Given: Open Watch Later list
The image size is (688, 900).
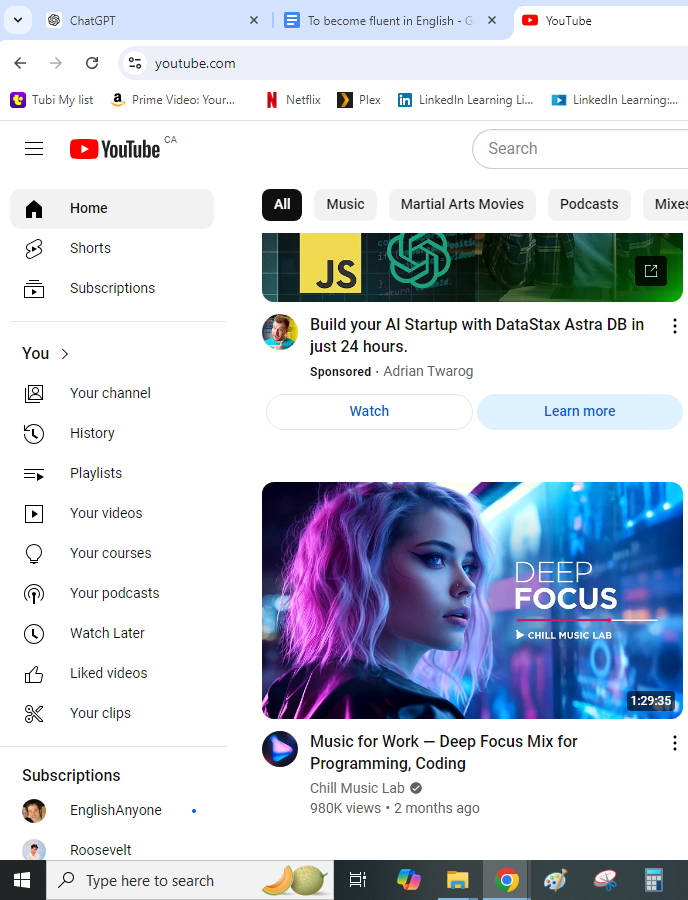Looking at the screenshot, I should coord(107,633).
